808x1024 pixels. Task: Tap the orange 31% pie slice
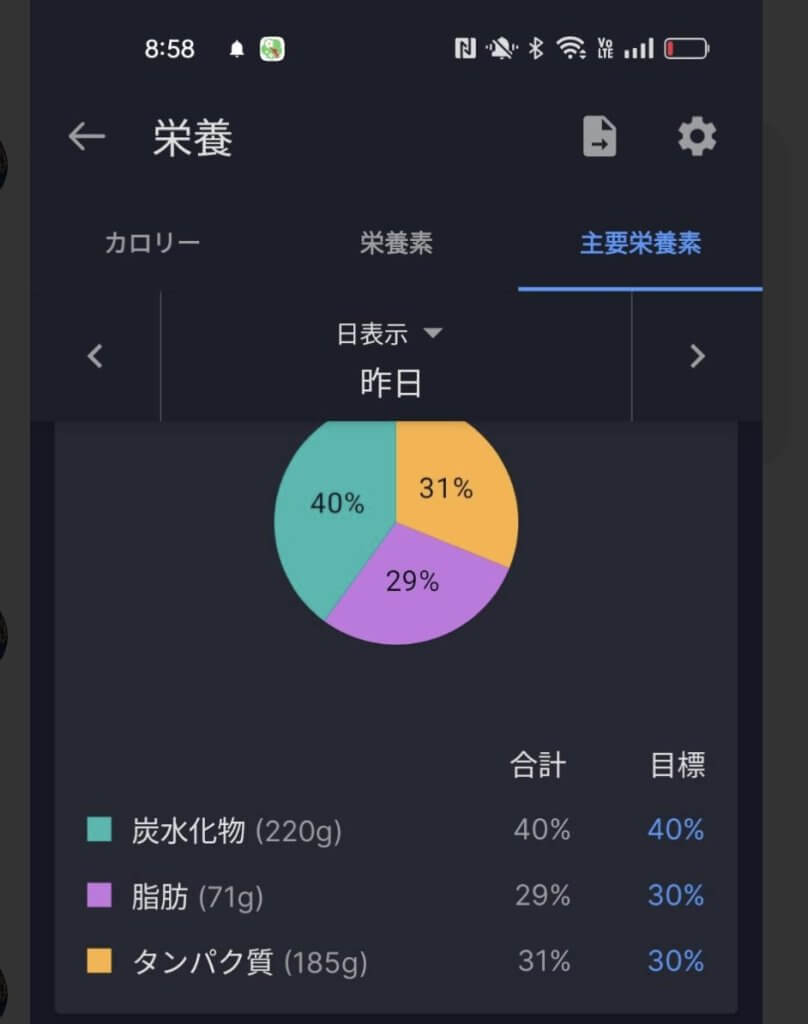(455, 490)
